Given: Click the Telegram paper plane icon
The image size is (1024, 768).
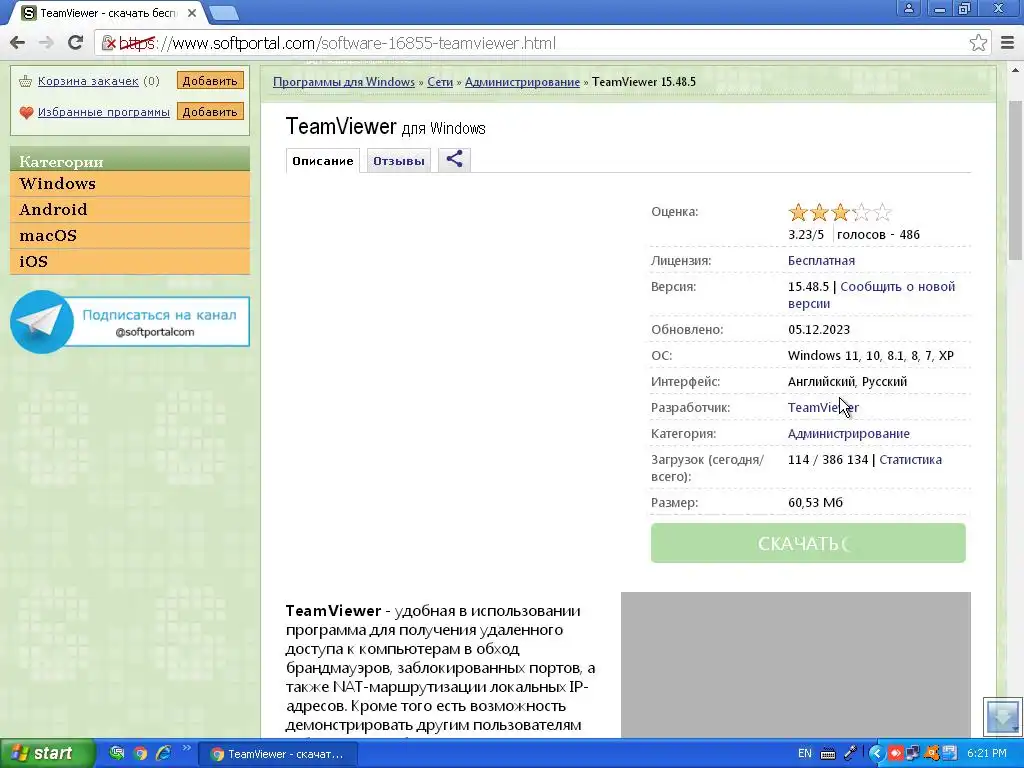Looking at the screenshot, I should point(42,321).
